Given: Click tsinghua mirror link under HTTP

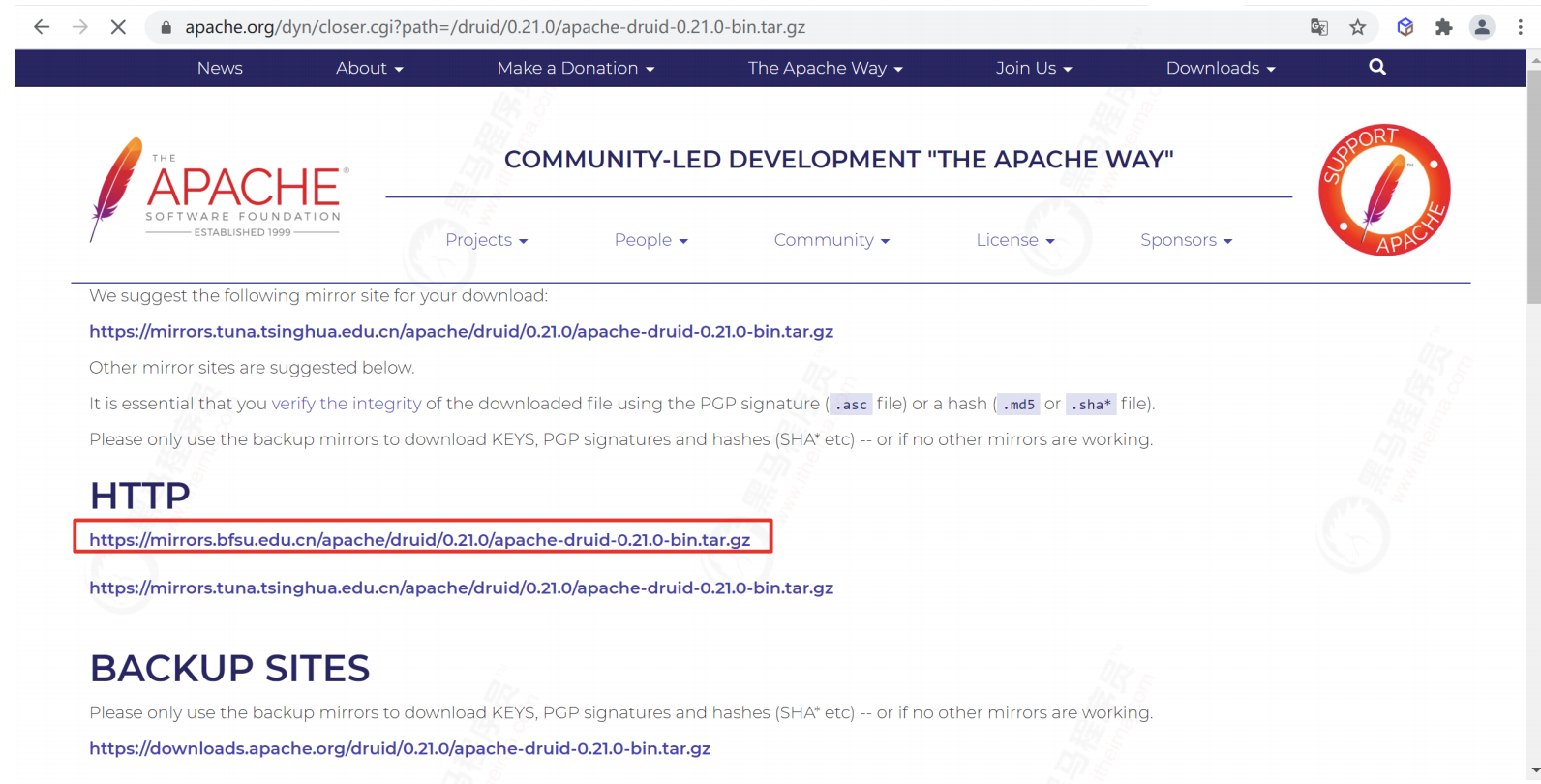Looking at the screenshot, I should [x=461, y=588].
